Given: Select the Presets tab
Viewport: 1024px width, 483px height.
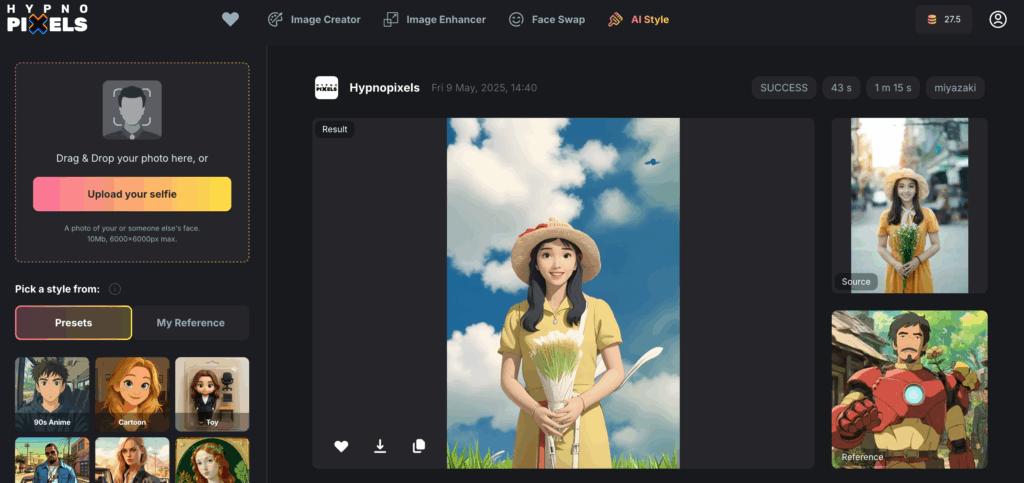Looking at the screenshot, I should coord(73,322).
